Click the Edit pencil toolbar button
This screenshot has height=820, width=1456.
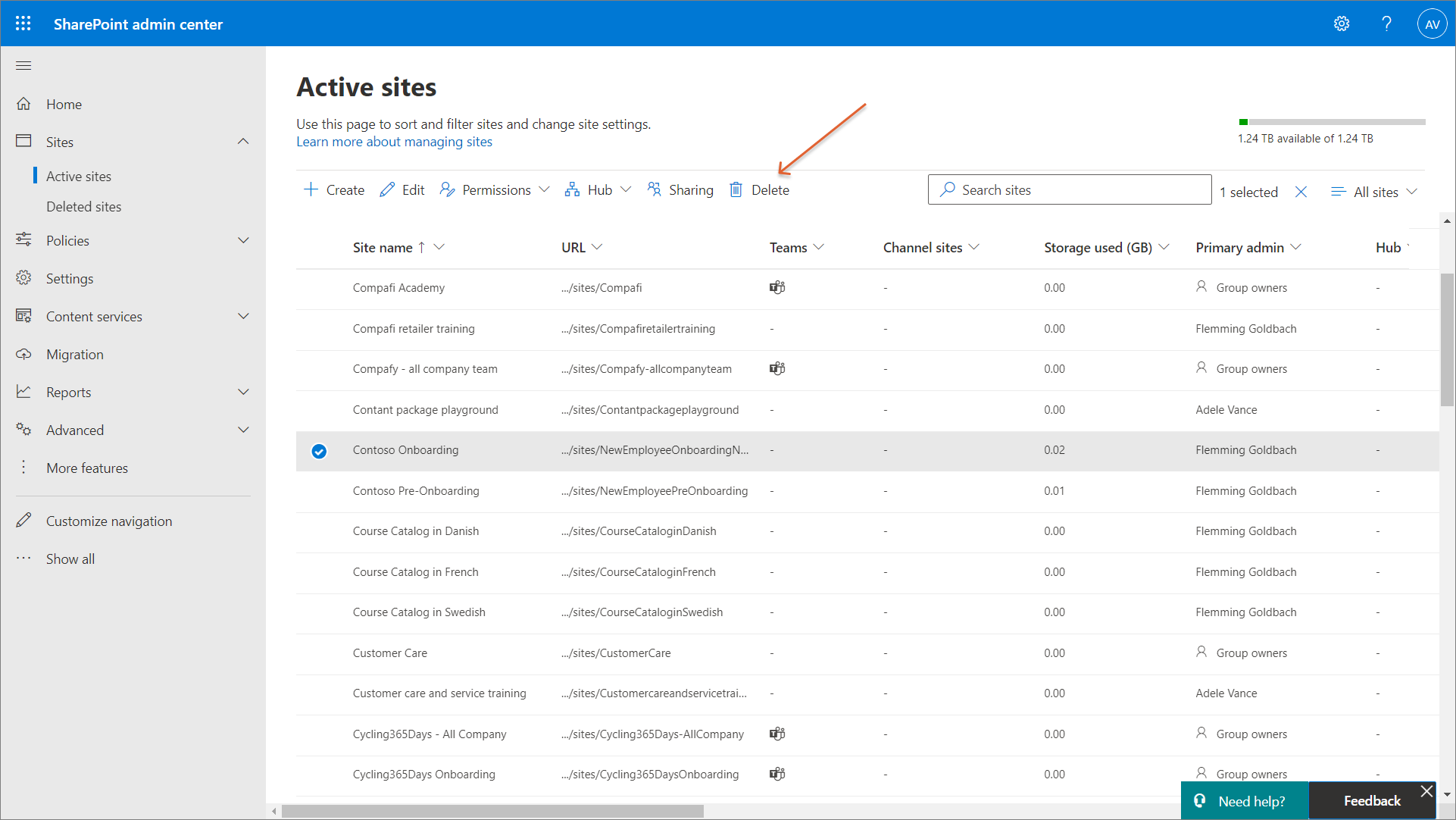tap(402, 190)
